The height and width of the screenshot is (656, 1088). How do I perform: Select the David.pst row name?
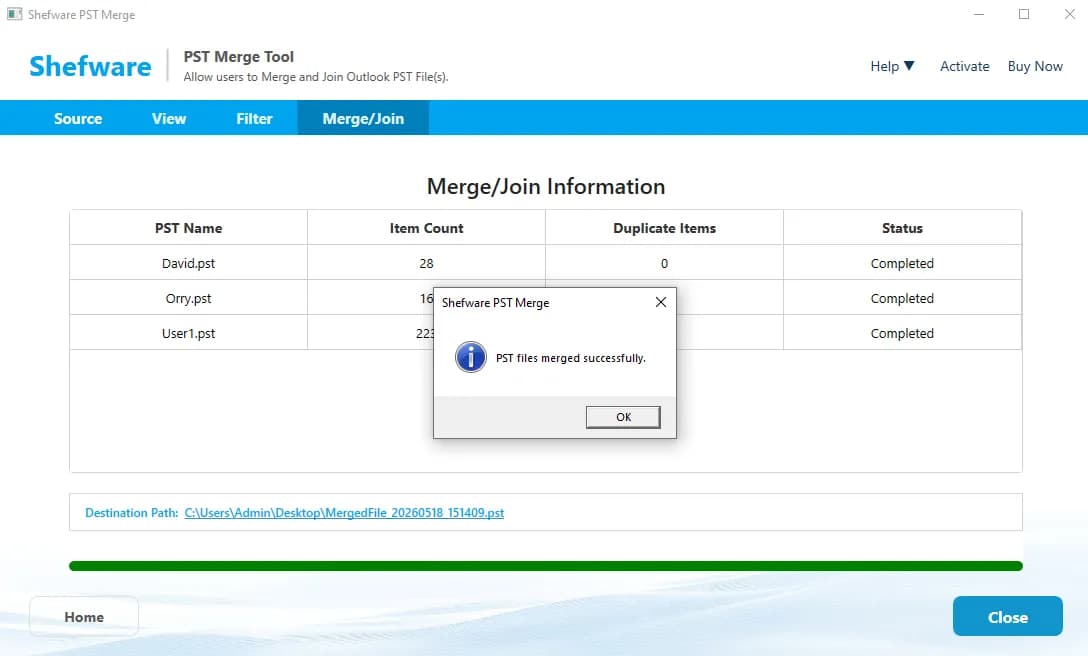(188, 263)
